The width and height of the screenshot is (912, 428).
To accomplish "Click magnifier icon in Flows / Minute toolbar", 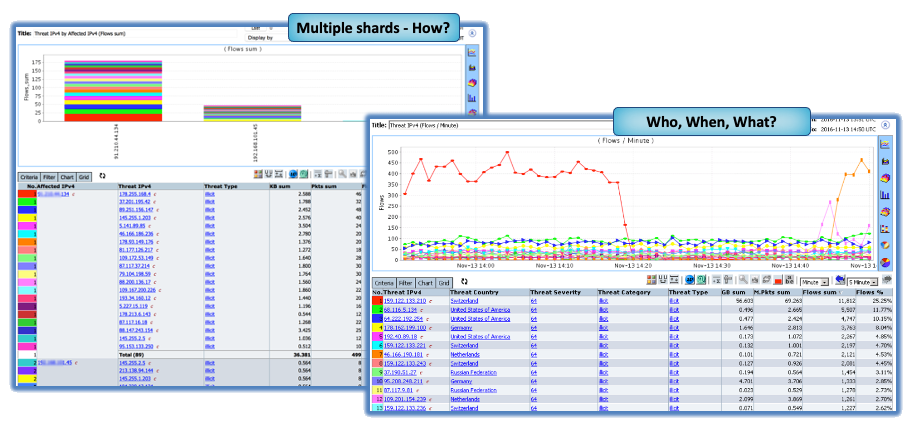I will 744,280.
